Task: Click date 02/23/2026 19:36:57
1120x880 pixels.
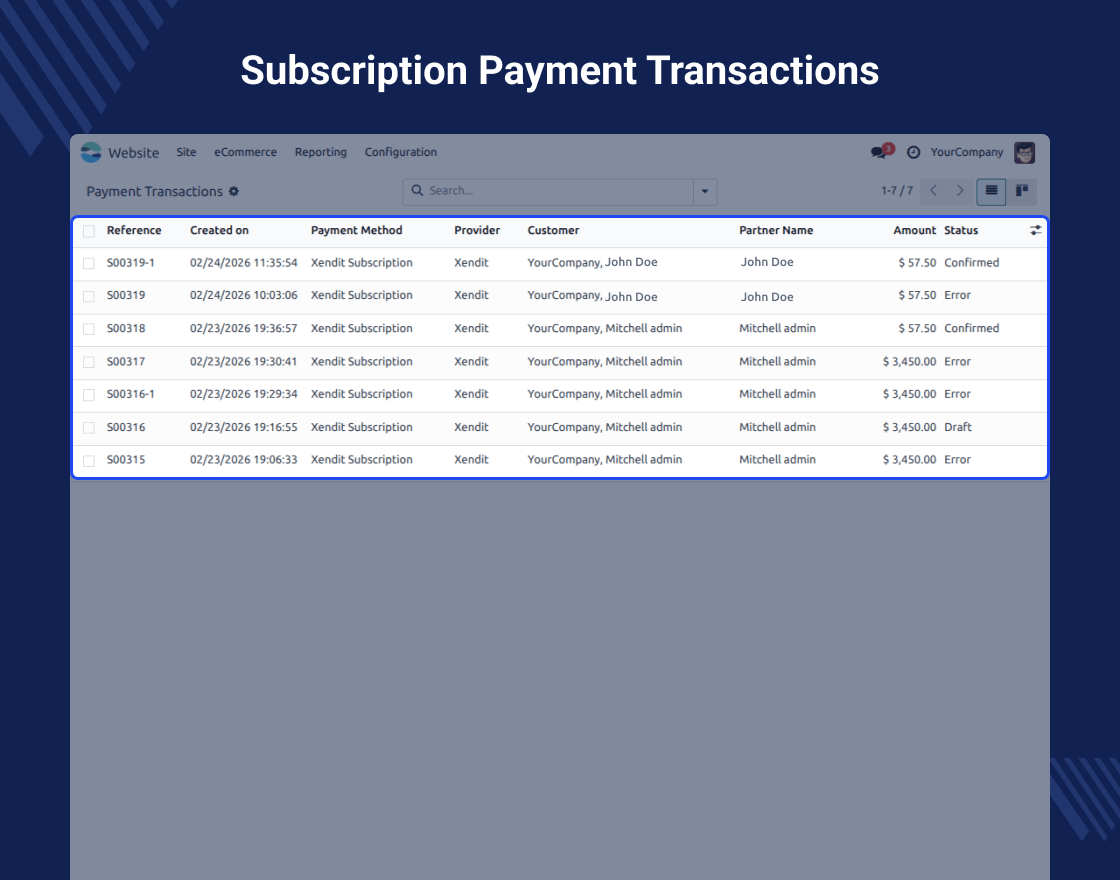Action: point(244,329)
